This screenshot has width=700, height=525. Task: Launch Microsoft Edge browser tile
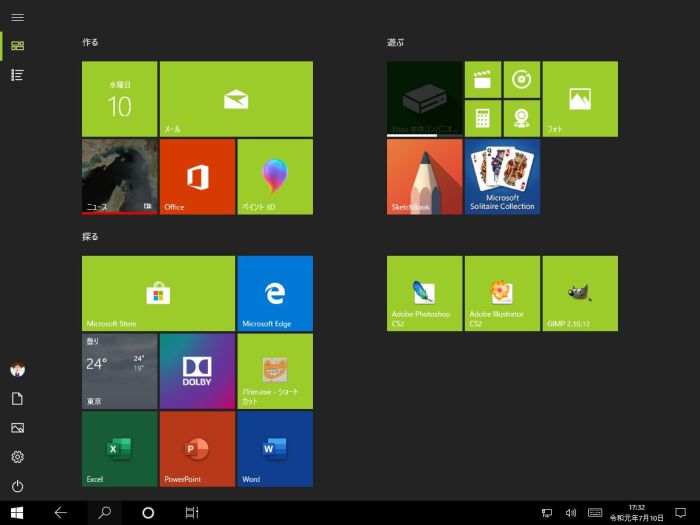coord(275,293)
